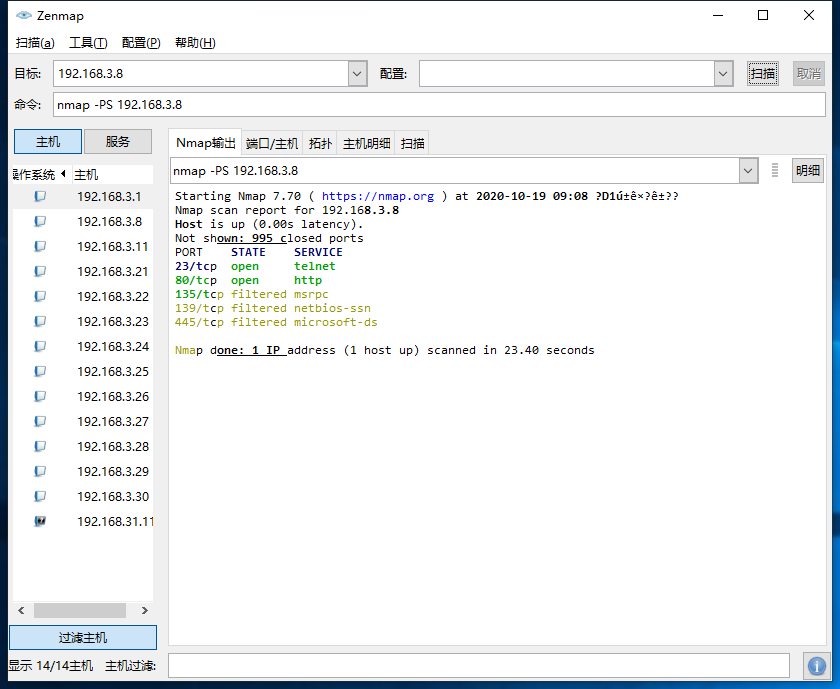
Task: Follow the https://nmap.org link
Action: coord(378,196)
